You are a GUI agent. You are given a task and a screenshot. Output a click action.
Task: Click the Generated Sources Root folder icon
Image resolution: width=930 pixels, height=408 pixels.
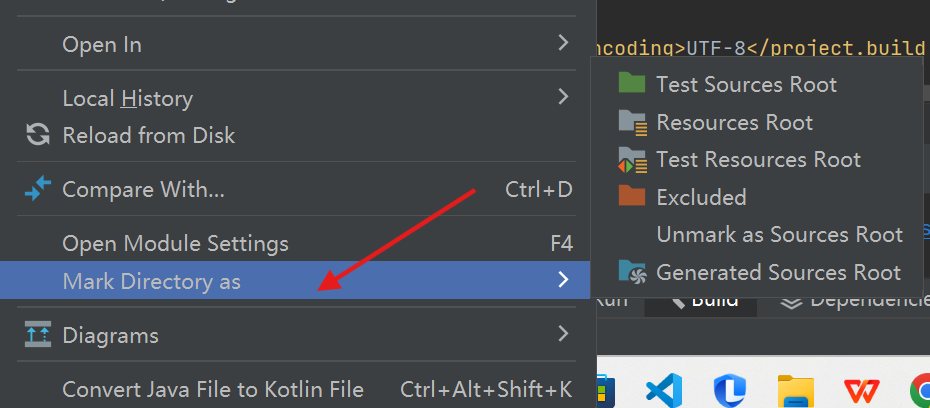coord(631,271)
